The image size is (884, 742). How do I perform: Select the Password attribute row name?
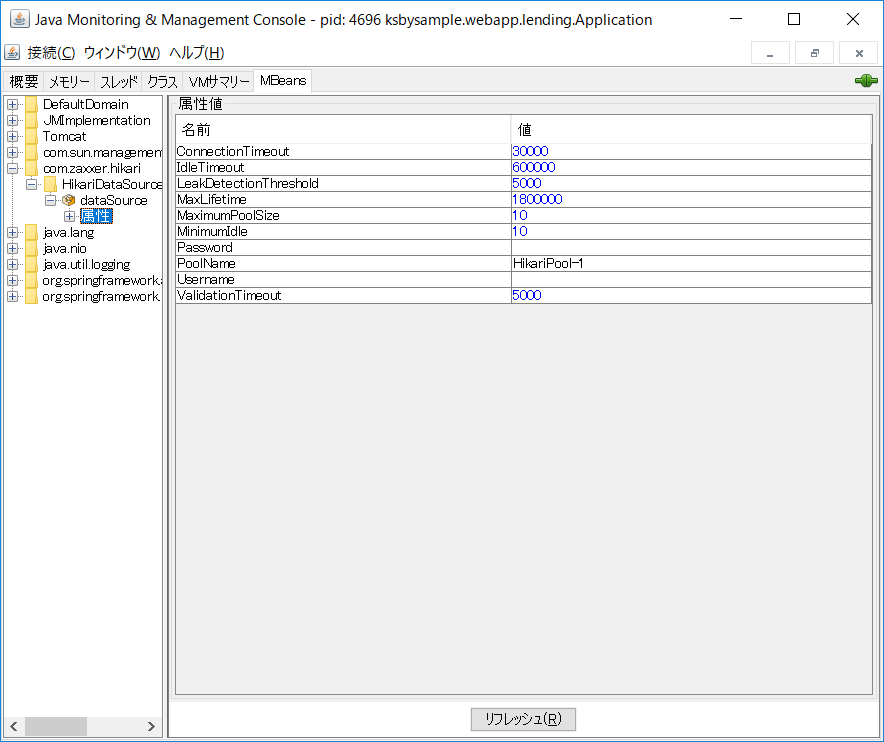[205, 248]
